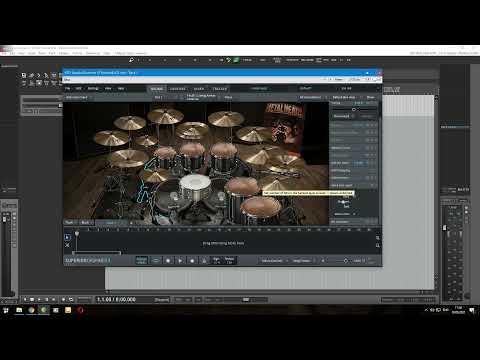
Task: Click the Tempo field in transport
Action: point(230,261)
